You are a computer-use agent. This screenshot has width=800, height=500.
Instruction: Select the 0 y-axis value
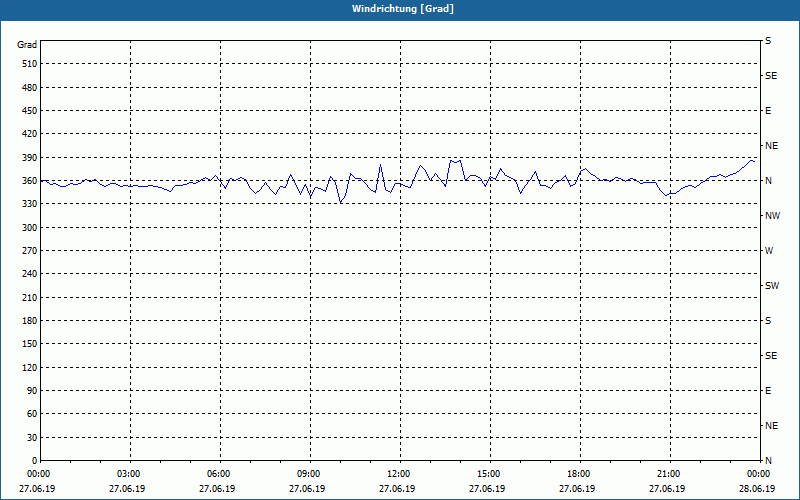click(35, 461)
